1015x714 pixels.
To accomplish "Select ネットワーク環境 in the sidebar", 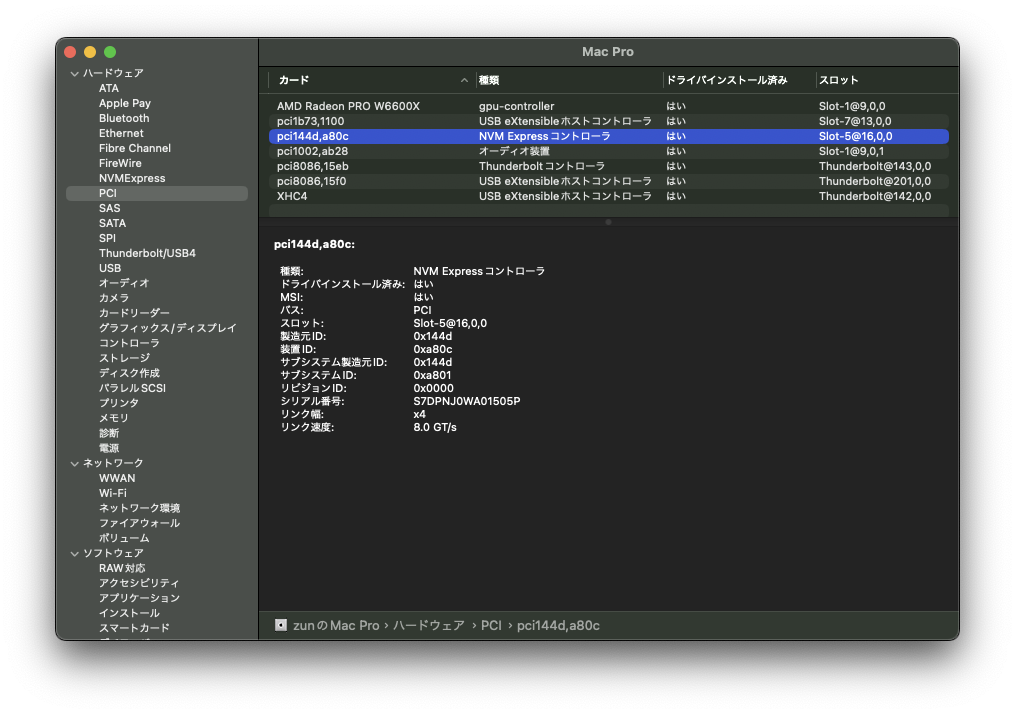I will point(139,508).
